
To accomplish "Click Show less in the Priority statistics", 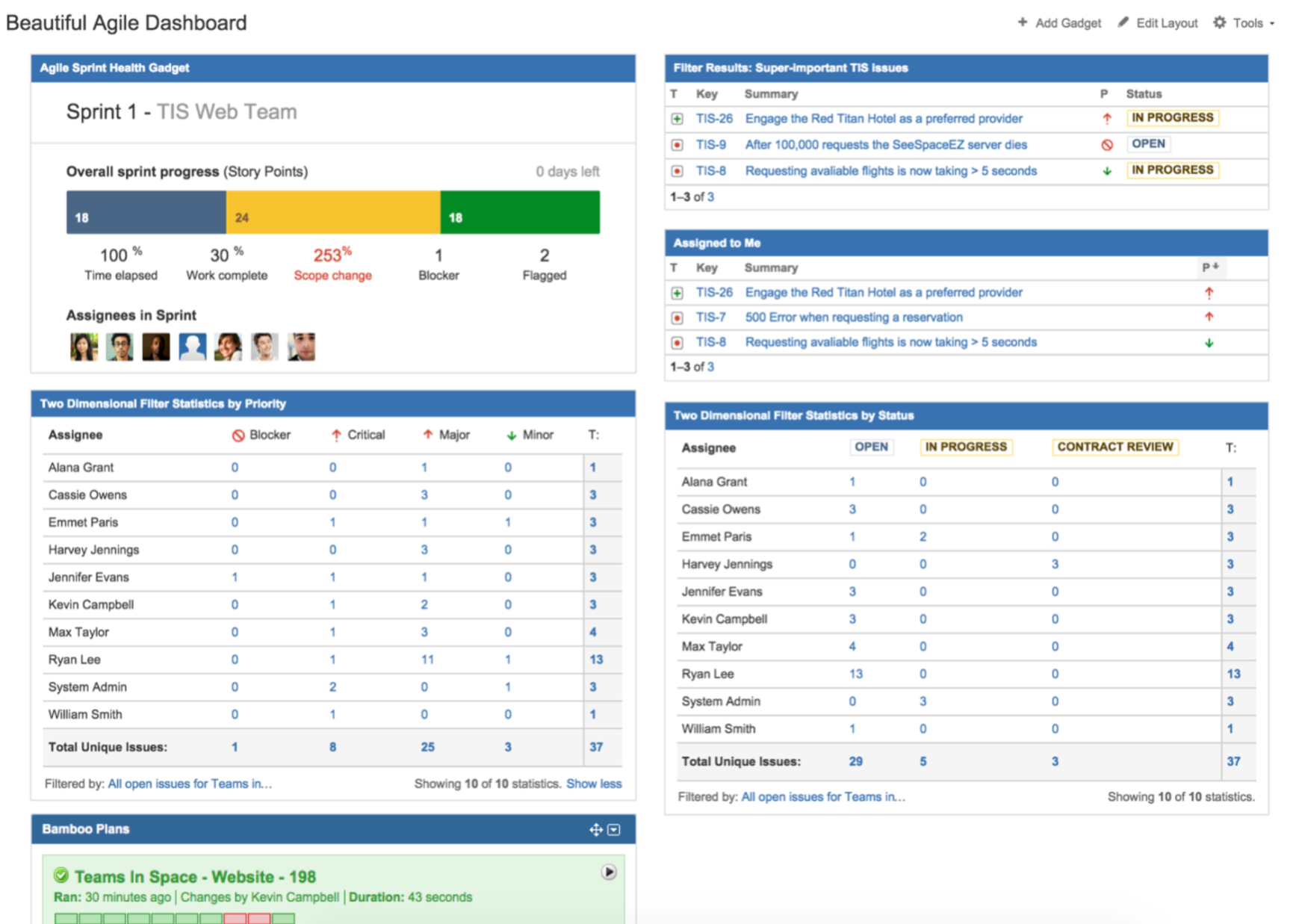I will pyautogui.click(x=594, y=784).
